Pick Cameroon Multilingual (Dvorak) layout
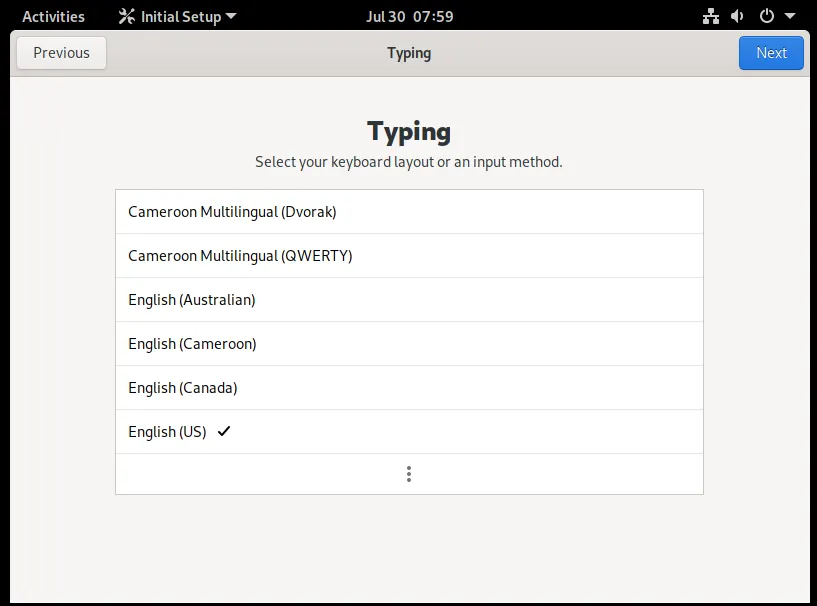 [x=232, y=212]
